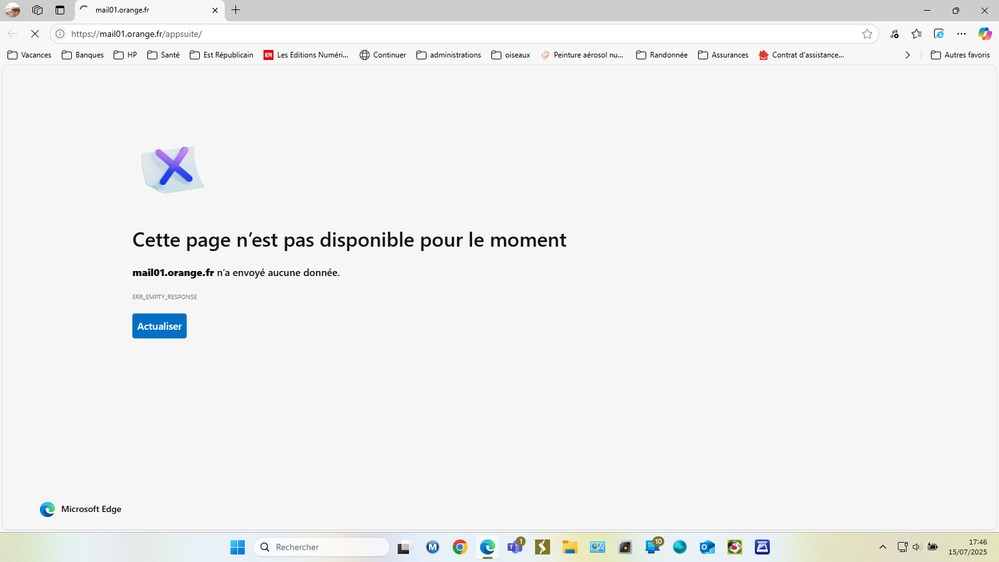Open the Est Républicain bookmarks folder

point(222,55)
